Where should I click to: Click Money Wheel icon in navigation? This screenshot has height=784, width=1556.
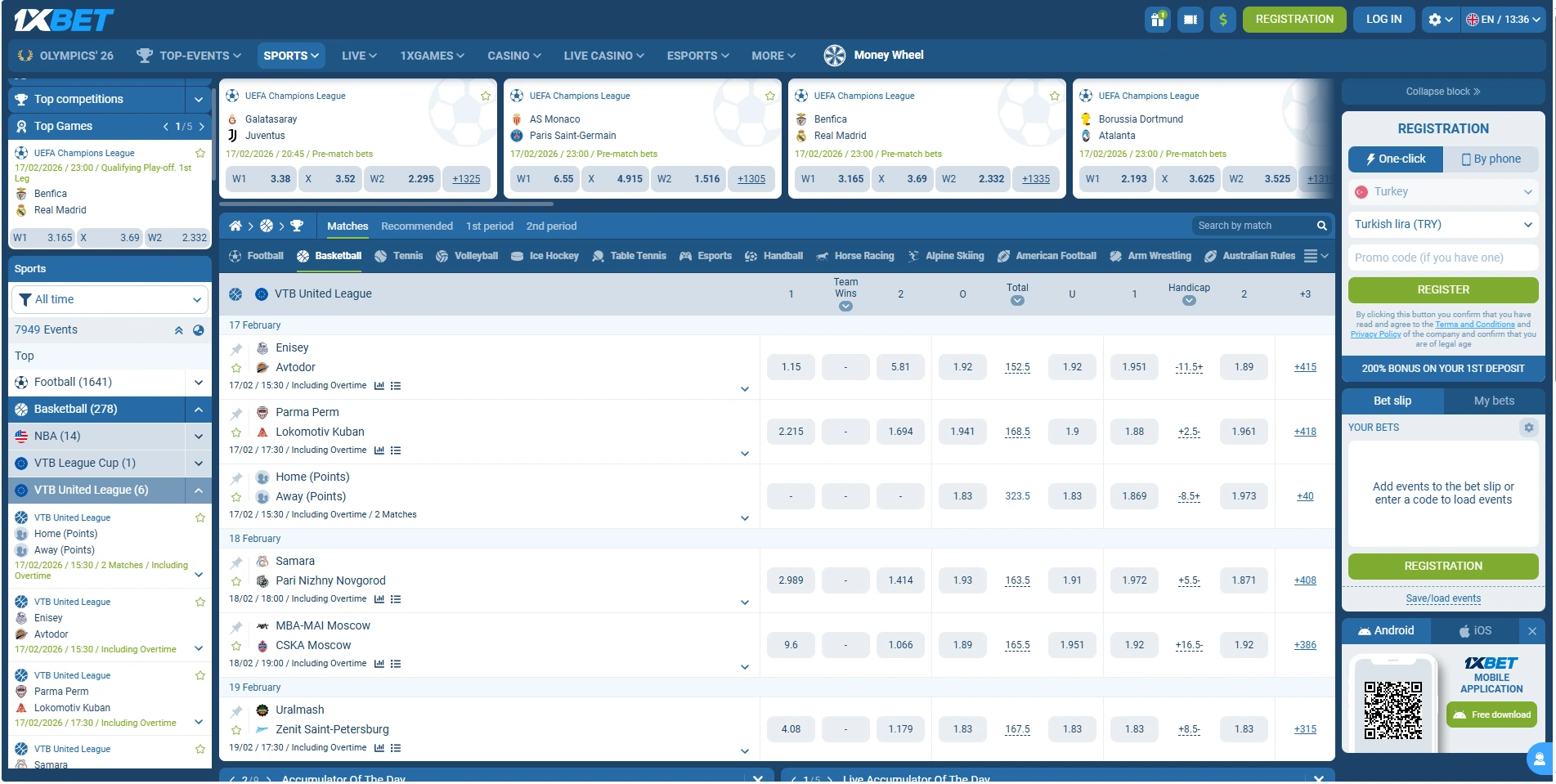(x=834, y=56)
